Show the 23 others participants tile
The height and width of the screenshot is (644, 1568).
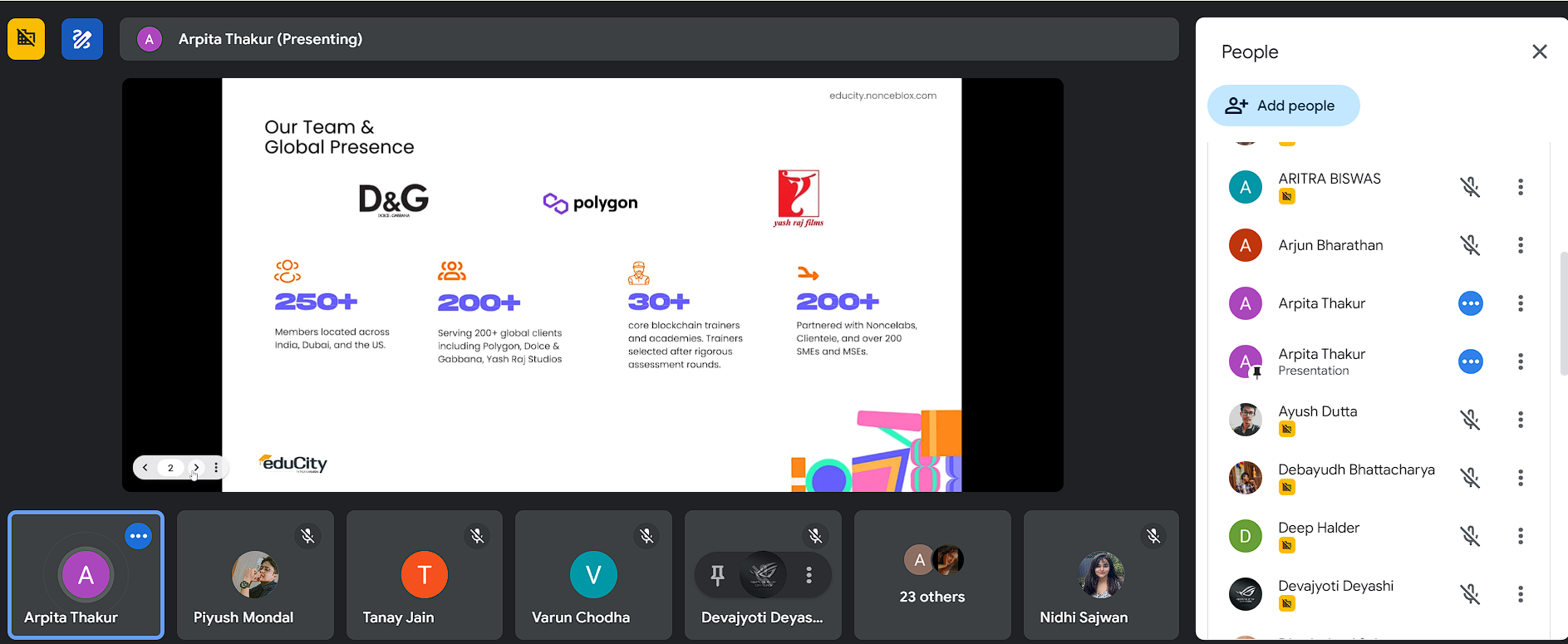tap(932, 575)
